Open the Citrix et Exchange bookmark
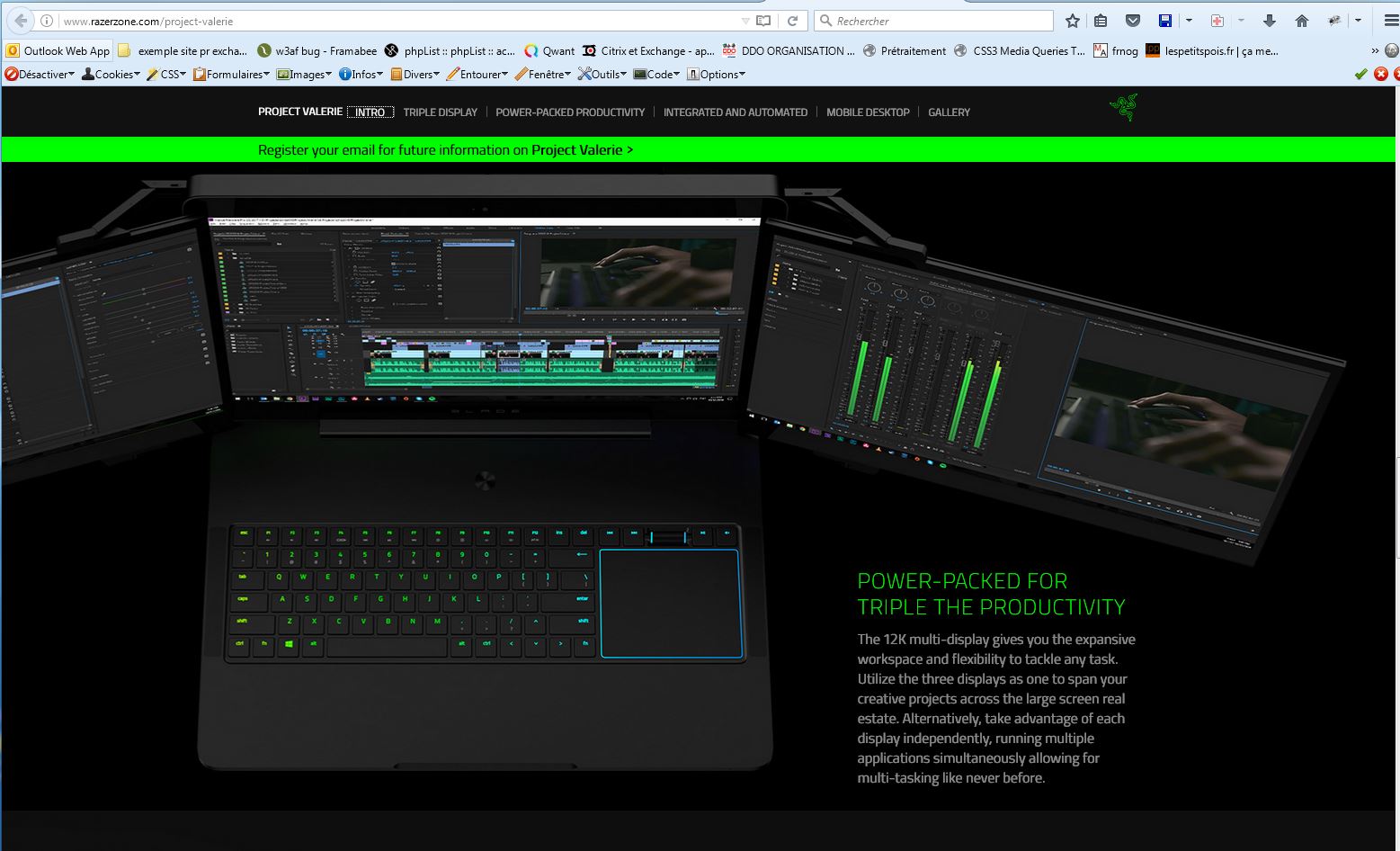The width and height of the screenshot is (1400, 851). coord(648,51)
